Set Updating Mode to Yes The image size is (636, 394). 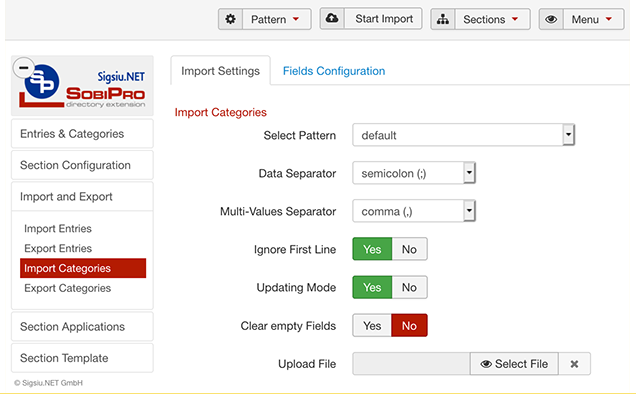[372, 287]
